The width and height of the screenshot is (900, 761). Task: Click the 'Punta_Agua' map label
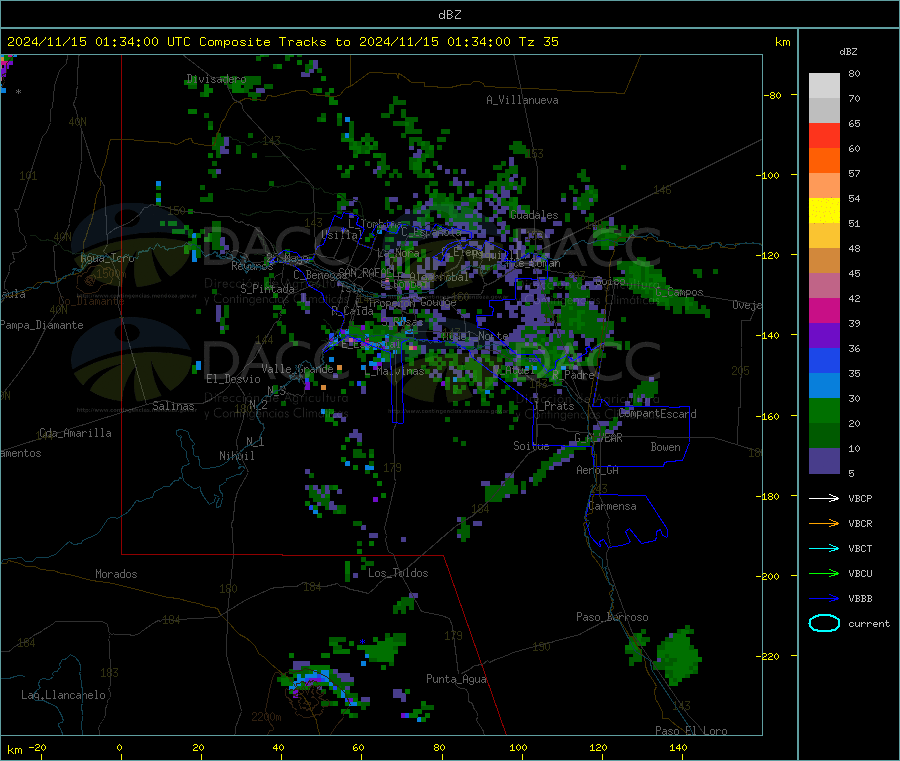pyautogui.click(x=456, y=679)
